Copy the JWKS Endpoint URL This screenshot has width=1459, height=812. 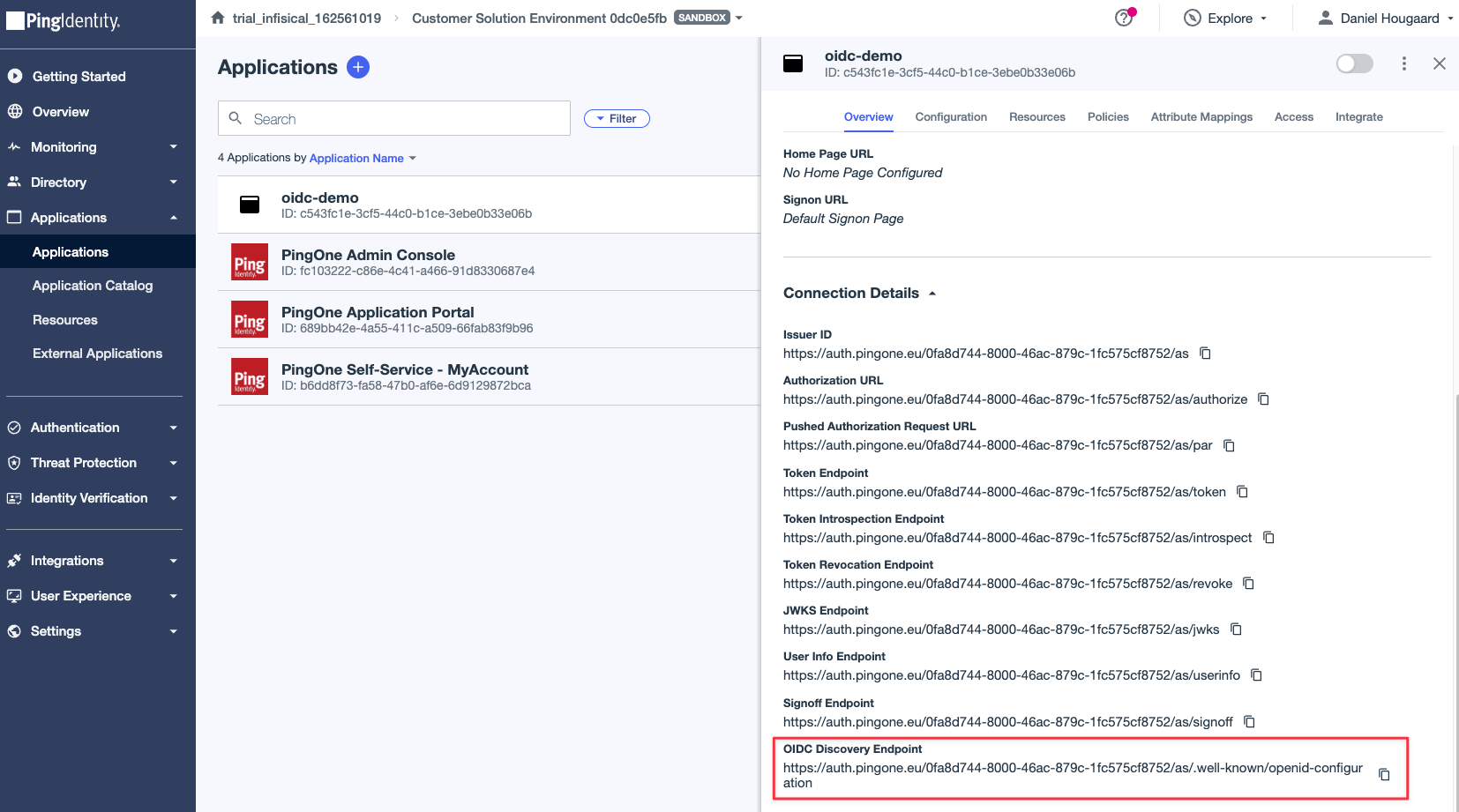(1236, 629)
